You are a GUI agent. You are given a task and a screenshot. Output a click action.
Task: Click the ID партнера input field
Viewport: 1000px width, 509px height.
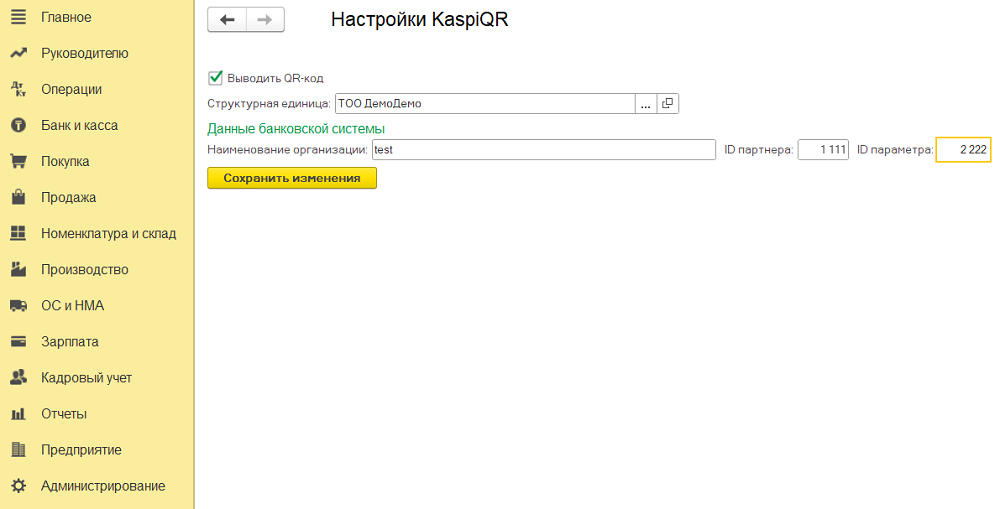point(823,150)
